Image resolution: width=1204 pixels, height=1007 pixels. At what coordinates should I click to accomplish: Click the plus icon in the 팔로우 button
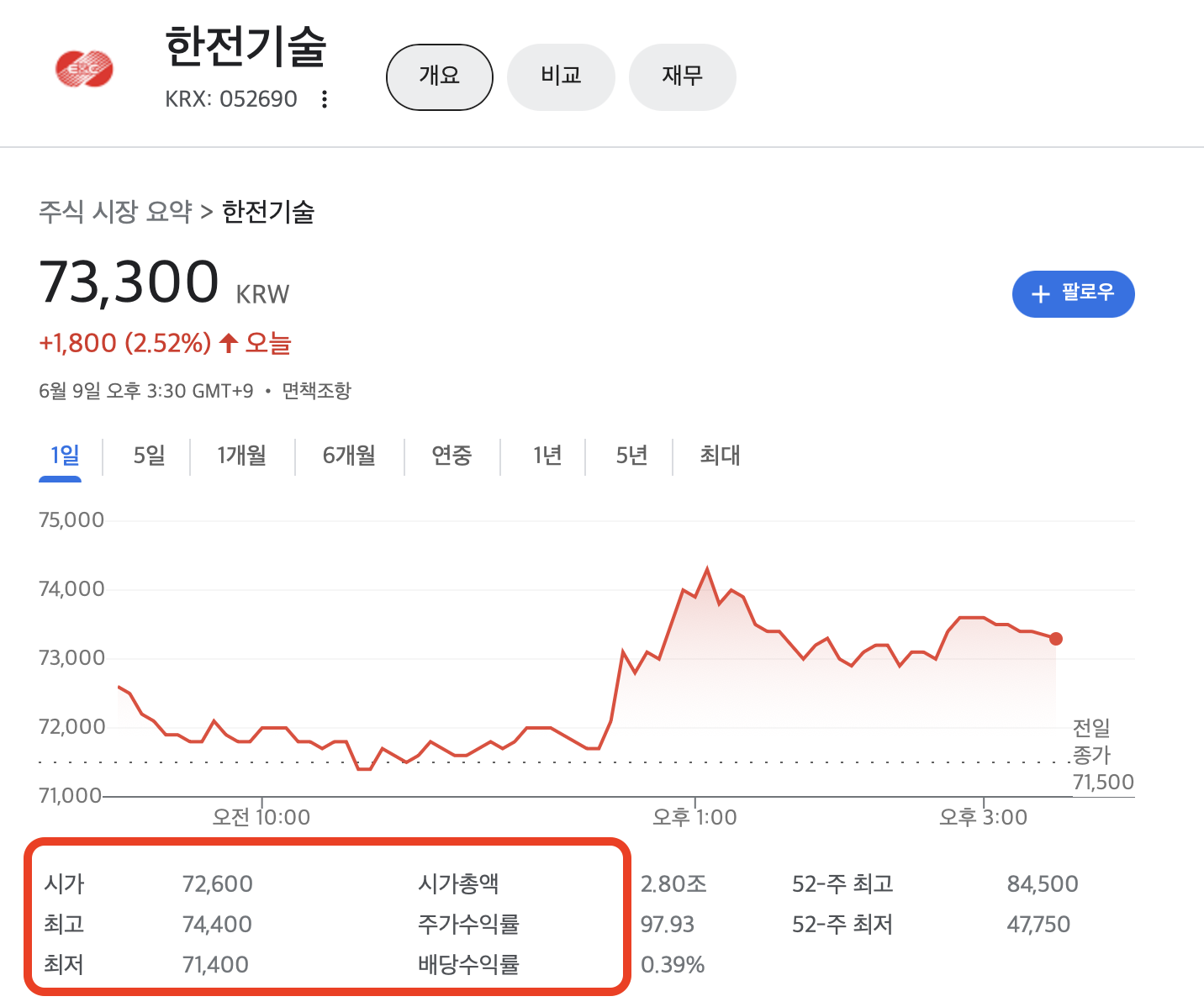tap(1041, 294)
